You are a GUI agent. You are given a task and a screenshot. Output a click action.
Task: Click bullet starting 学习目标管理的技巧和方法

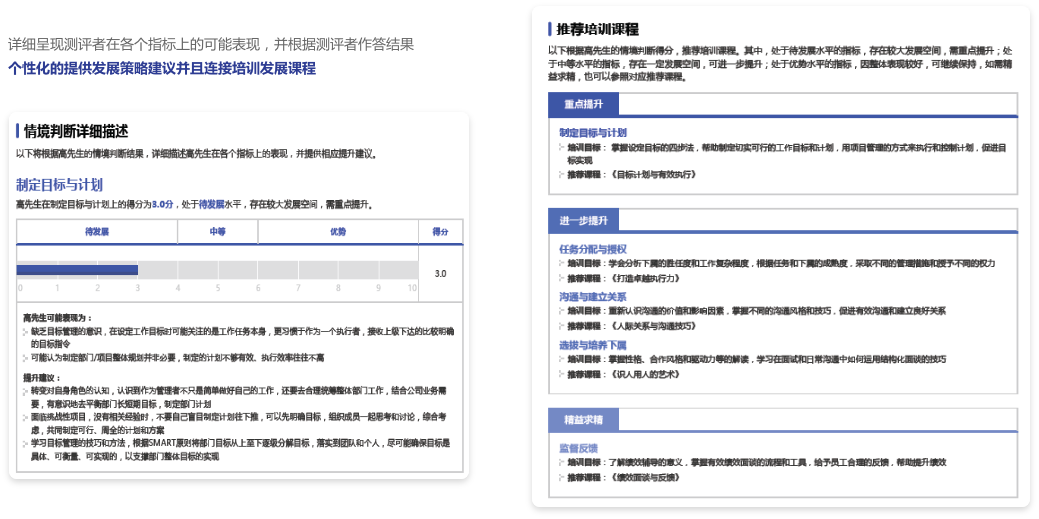tap(242, 449)
